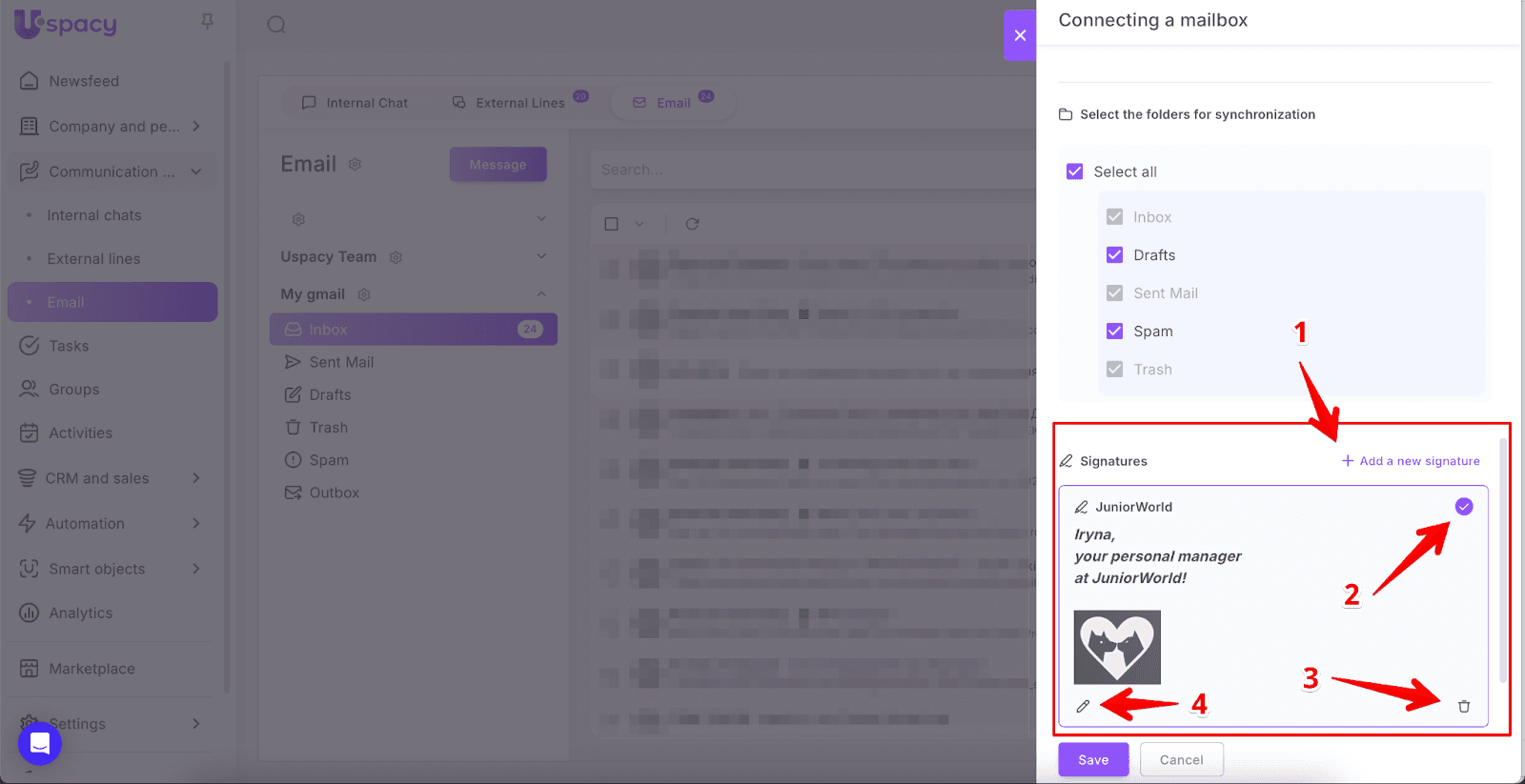
Task: Pin the sidebar with the pin icon
Action: point(207,21)
